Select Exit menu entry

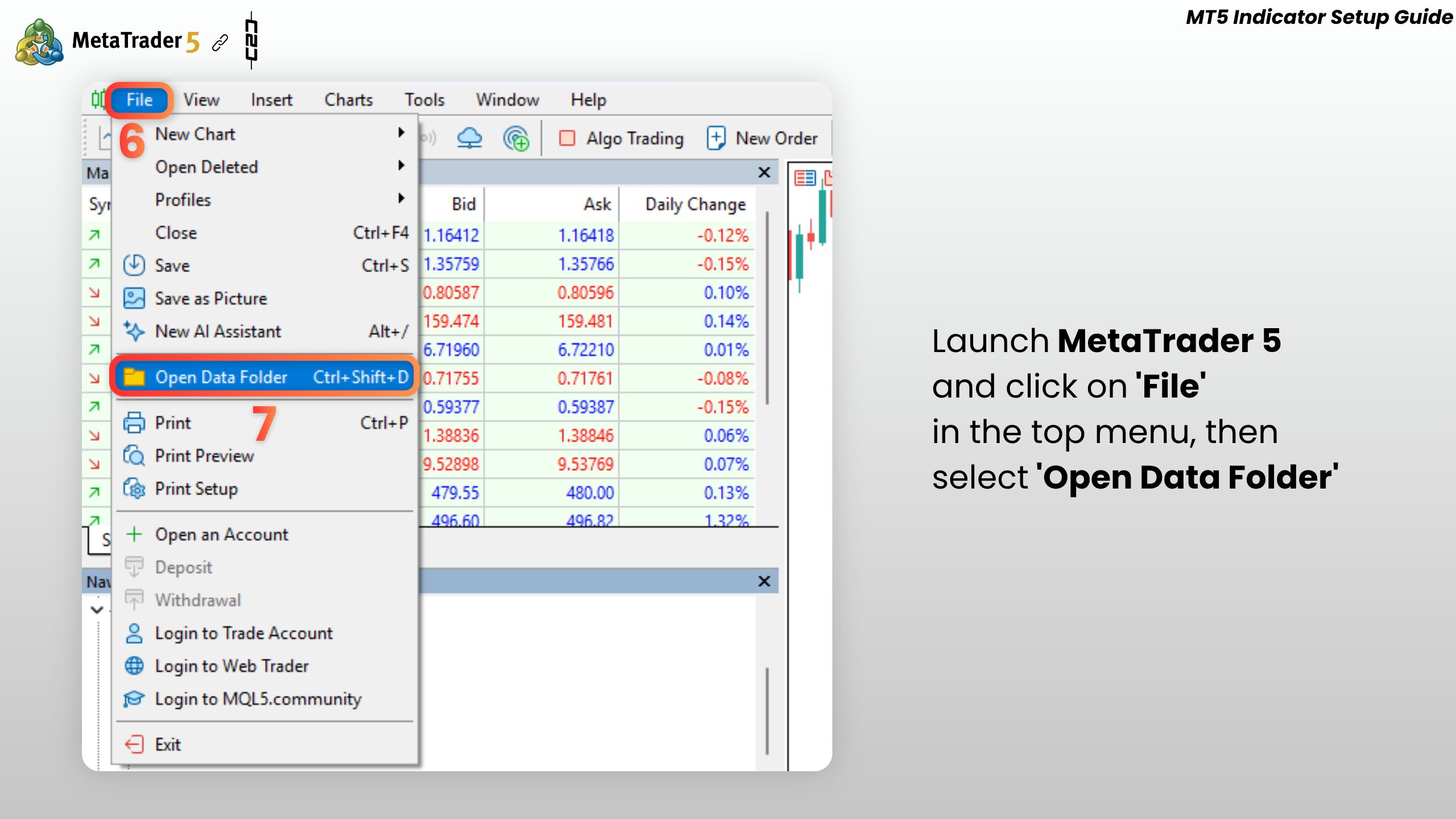point(265,744)
